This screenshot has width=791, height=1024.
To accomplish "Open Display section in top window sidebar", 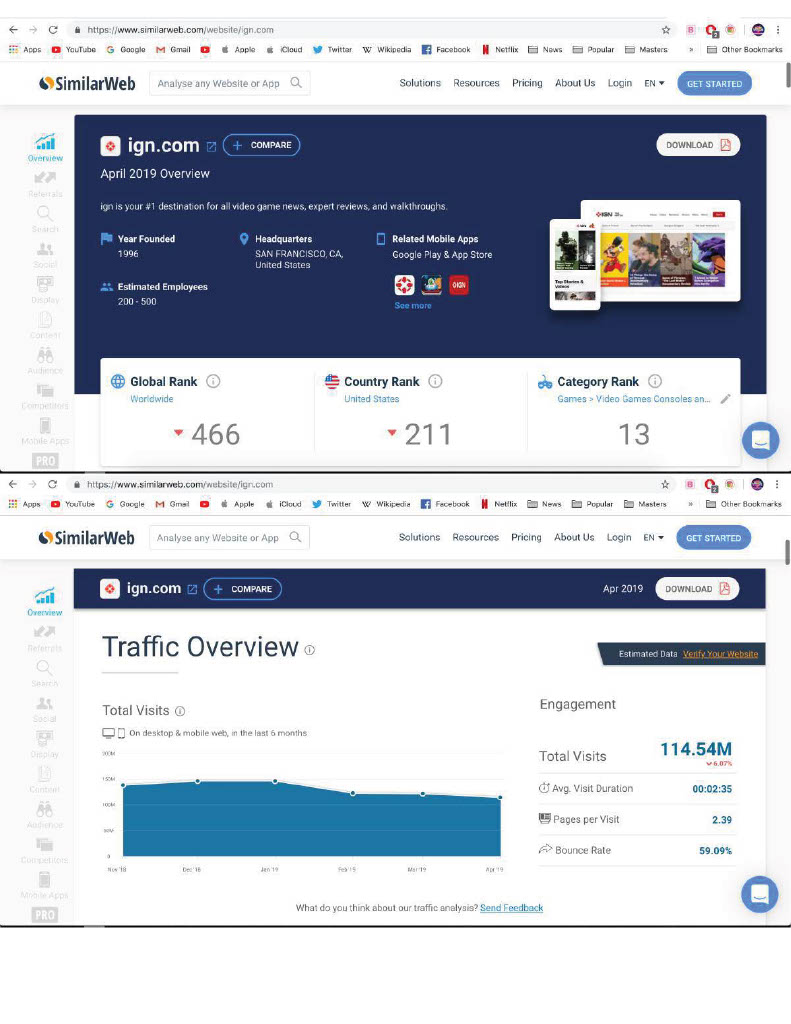I will pyautogui.click(x=45, y=290).
